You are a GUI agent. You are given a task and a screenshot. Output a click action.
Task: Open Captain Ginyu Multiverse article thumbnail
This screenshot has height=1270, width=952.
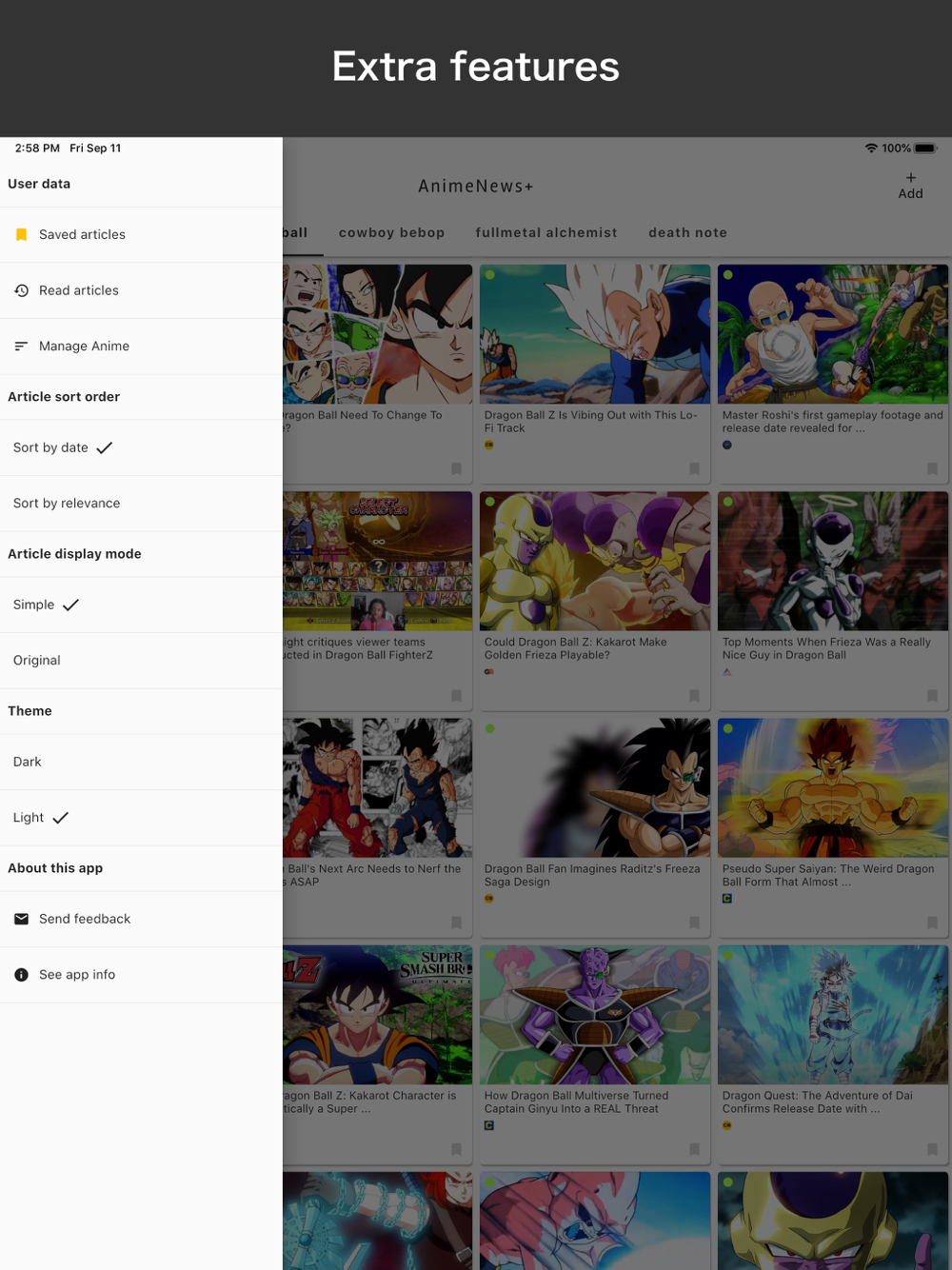[595, 1015]
